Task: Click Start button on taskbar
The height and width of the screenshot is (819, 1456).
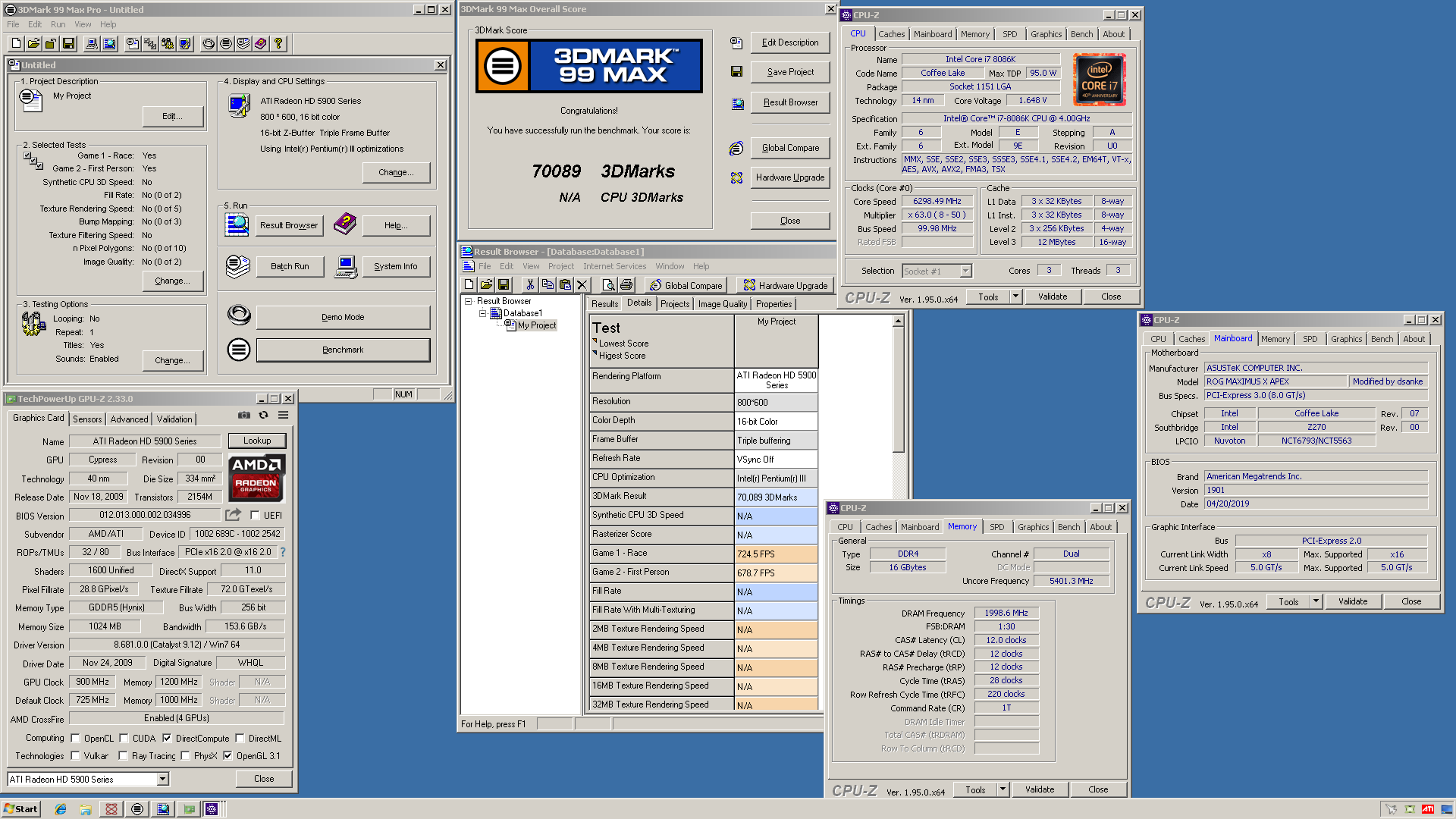Action: (x=20, y=809)
